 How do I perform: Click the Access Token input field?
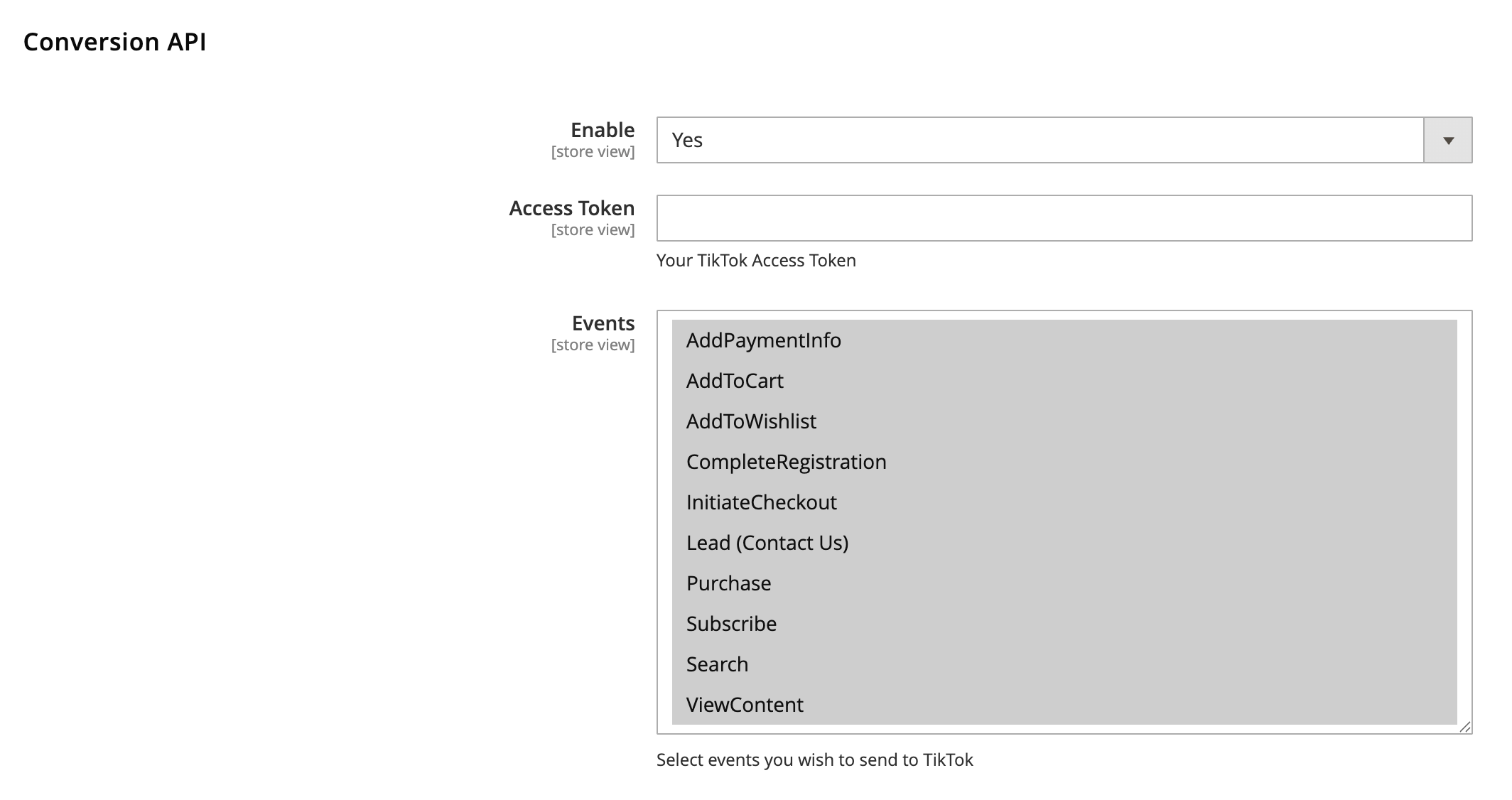pyautogui.click(x=1064, y=218)
